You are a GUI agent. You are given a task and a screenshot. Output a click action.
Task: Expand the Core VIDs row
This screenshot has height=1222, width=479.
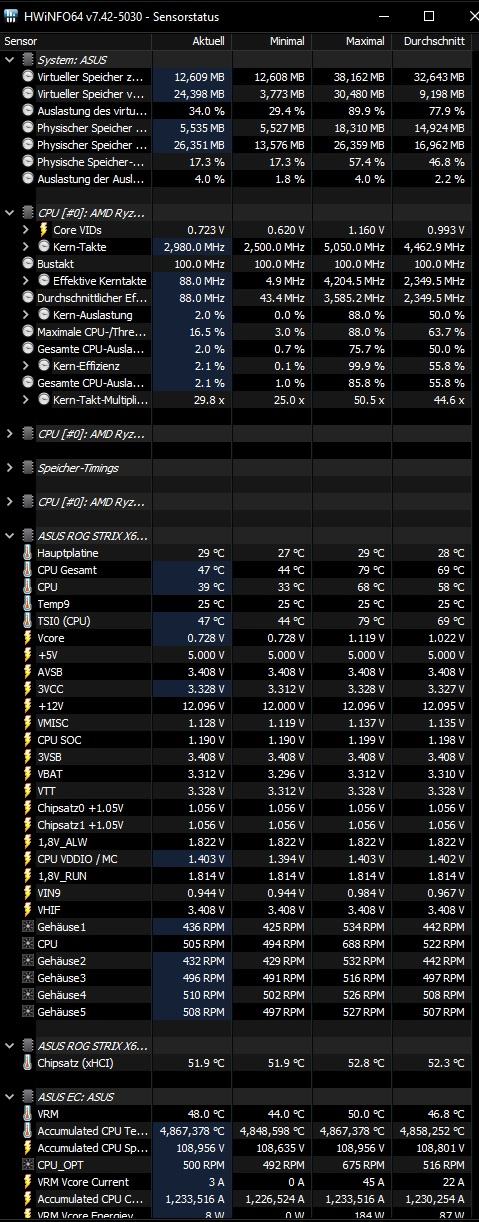coord(27,230)
